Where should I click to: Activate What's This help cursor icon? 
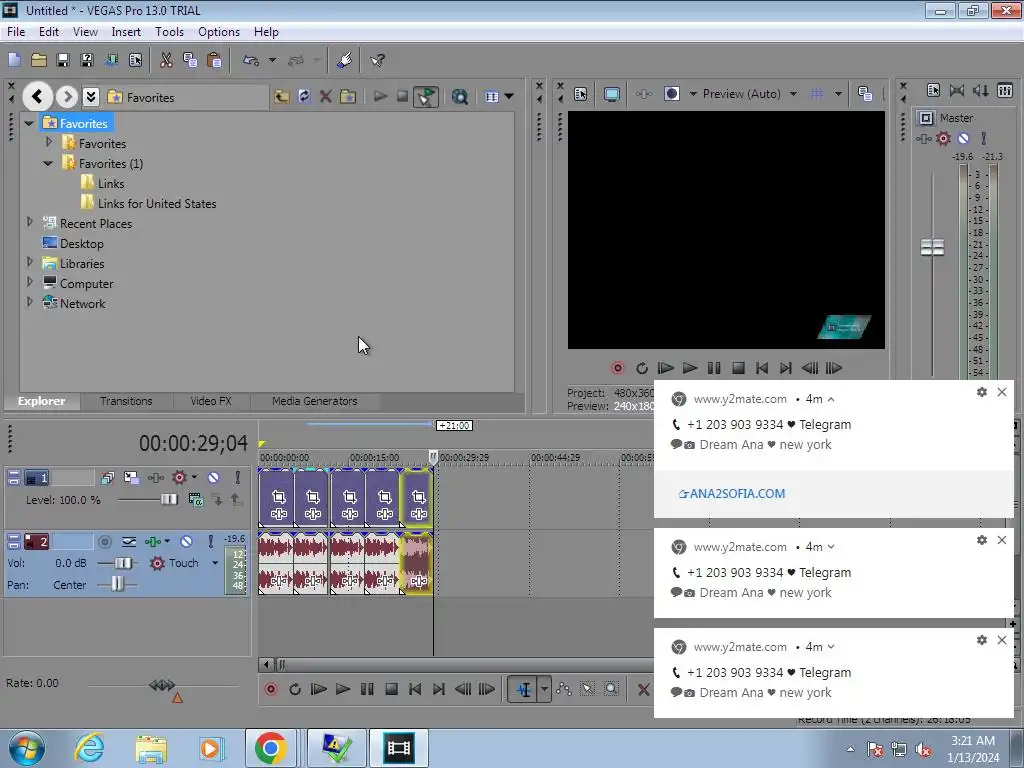377,61
